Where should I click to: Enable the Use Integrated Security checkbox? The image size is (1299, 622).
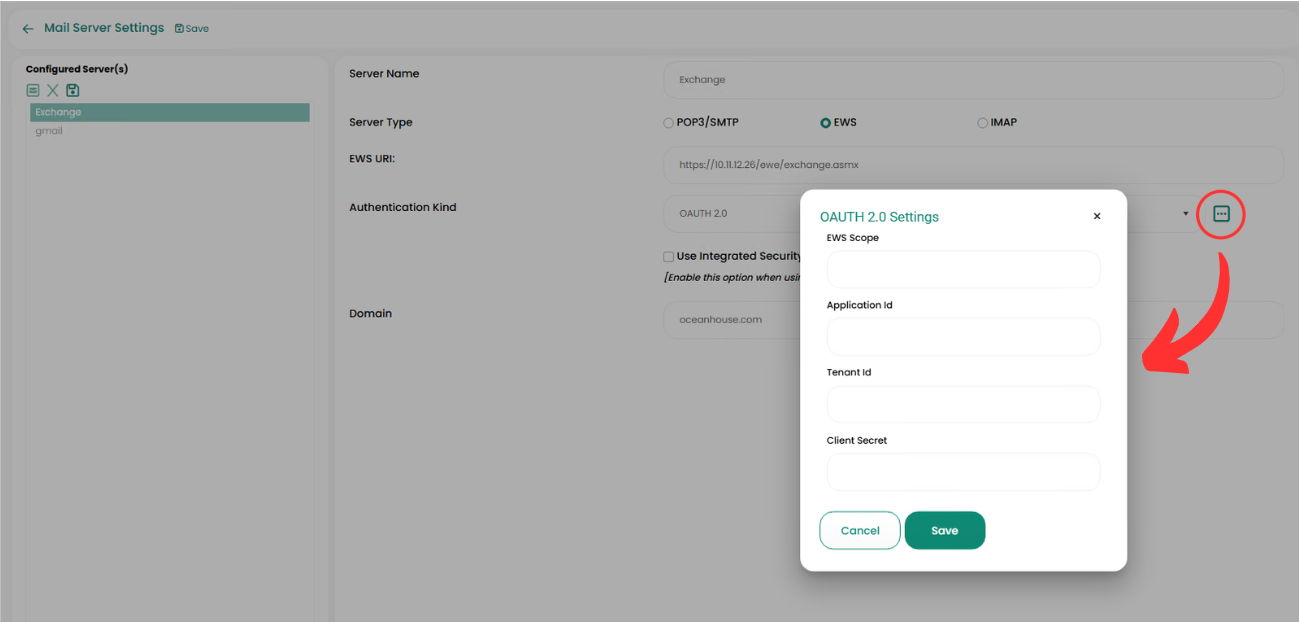tap(669, 257)
